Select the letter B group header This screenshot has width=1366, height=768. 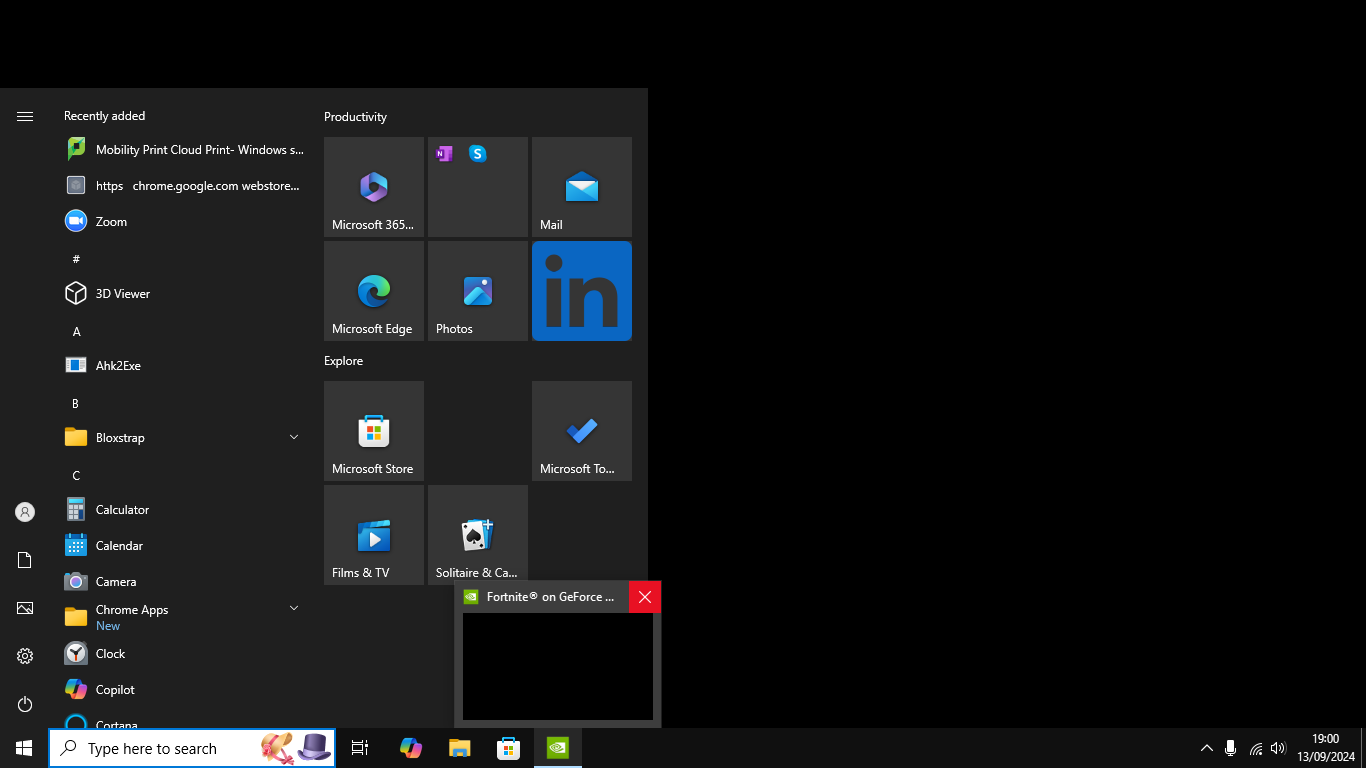(76, 403)
